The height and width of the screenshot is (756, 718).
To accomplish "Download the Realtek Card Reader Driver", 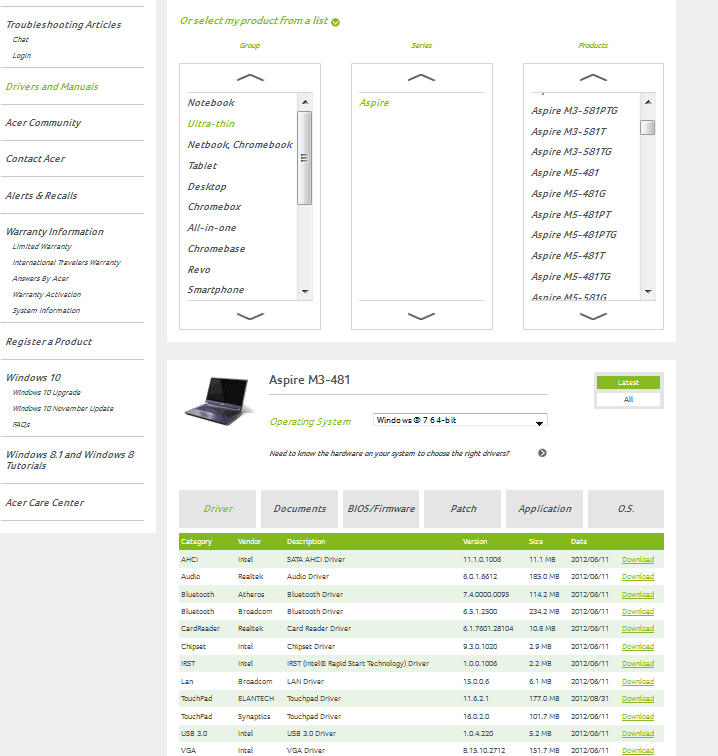I will (x=637, y=629).
